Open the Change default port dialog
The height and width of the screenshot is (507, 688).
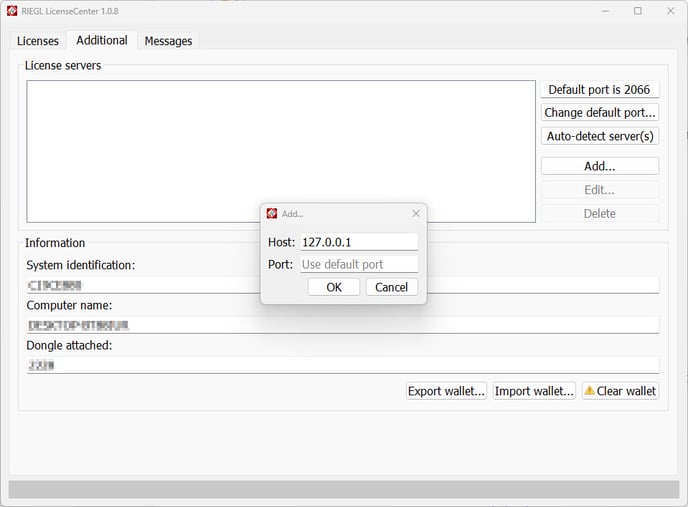coord(600,113)
